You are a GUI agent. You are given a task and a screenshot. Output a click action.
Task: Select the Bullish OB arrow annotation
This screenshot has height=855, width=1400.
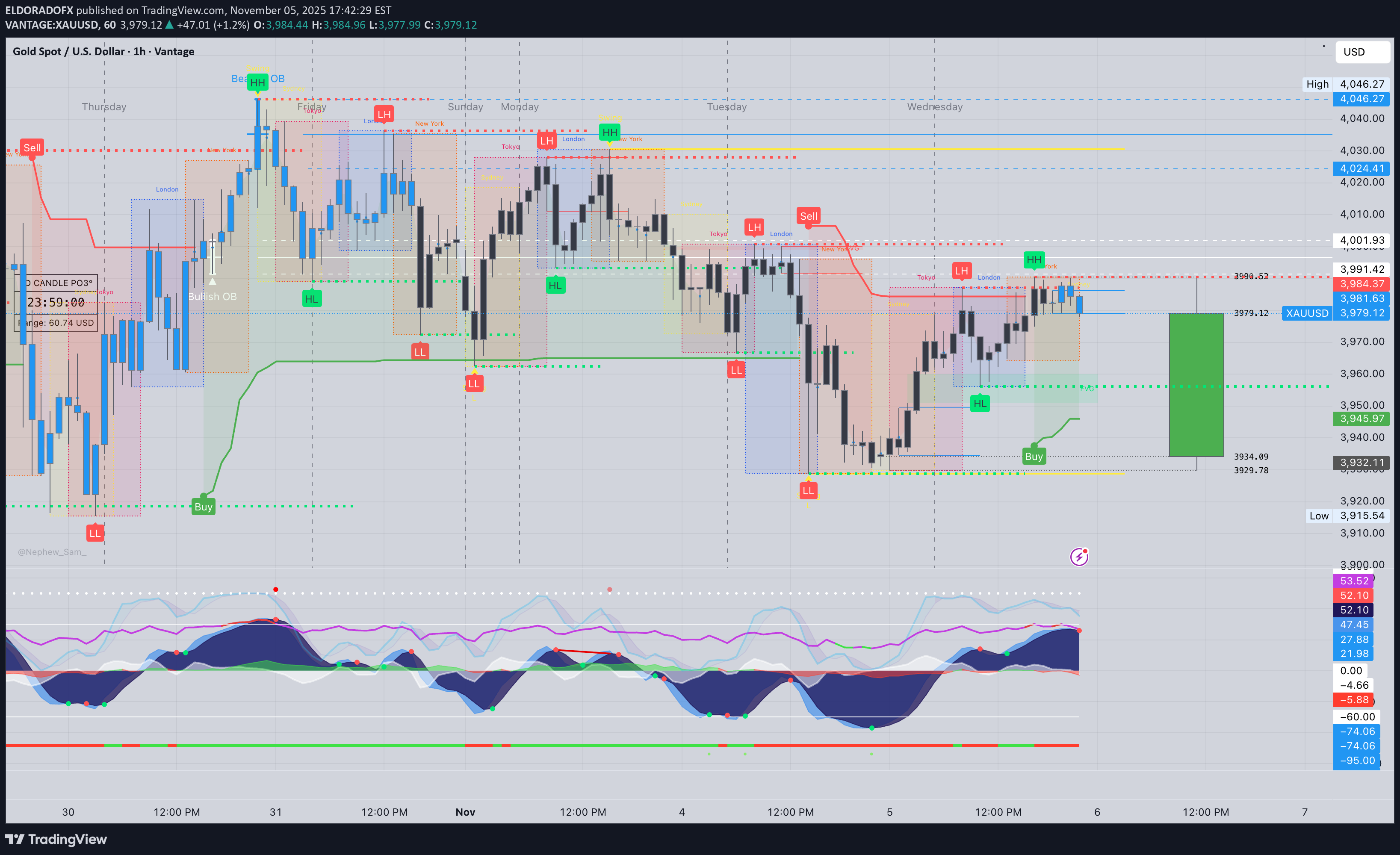coord(212,281)
